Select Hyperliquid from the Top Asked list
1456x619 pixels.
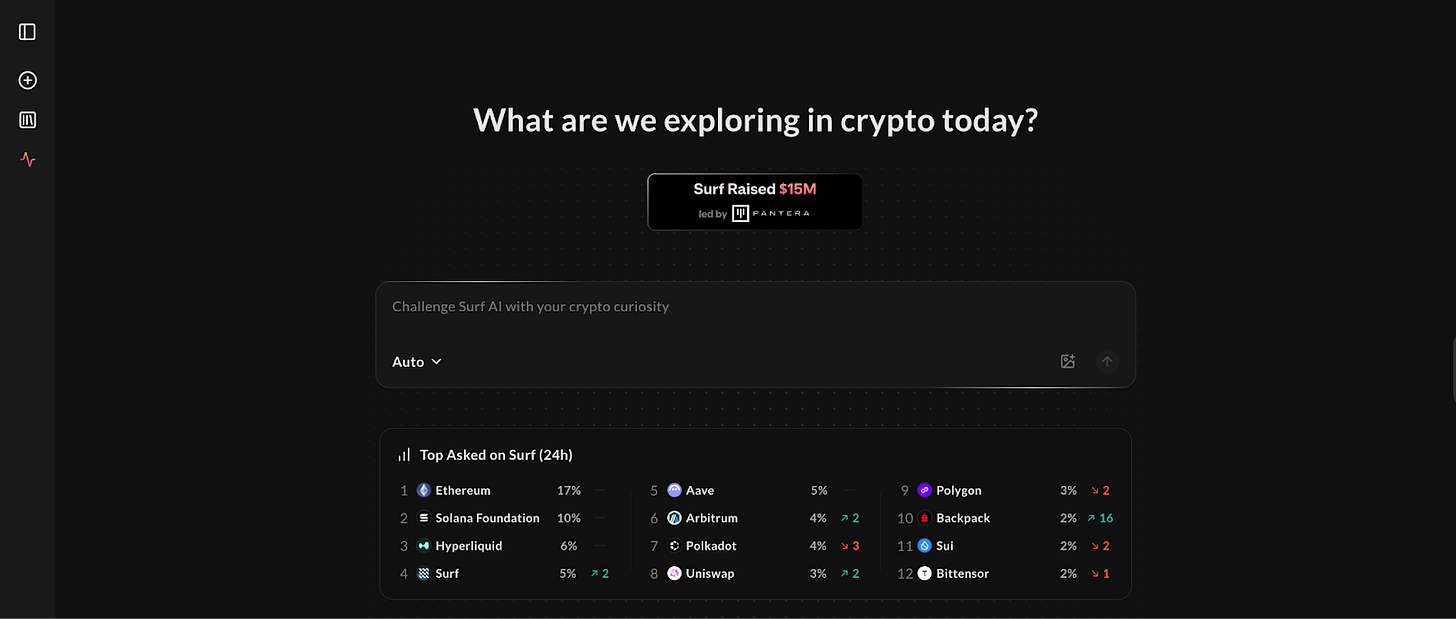click(x=467, y=546)
